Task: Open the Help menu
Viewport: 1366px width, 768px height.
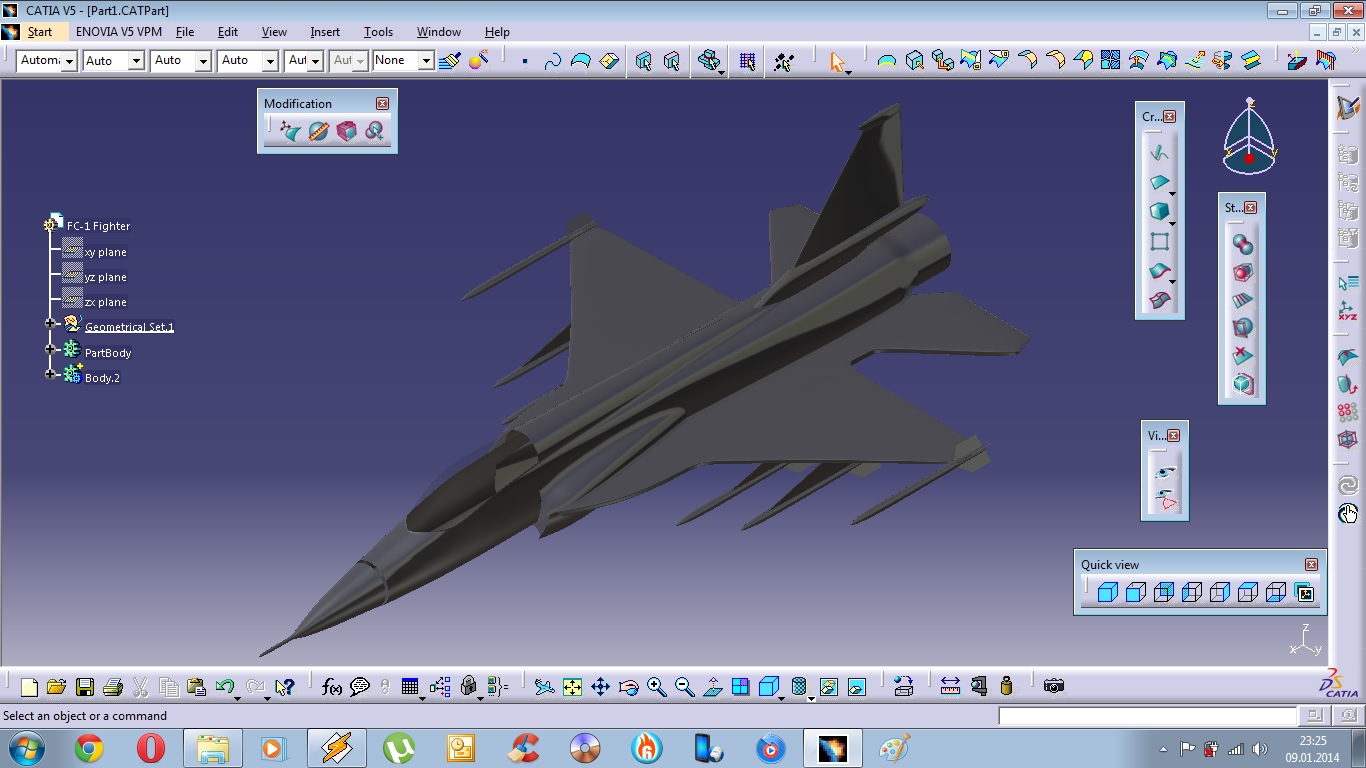Action: [x=497, y=32]
